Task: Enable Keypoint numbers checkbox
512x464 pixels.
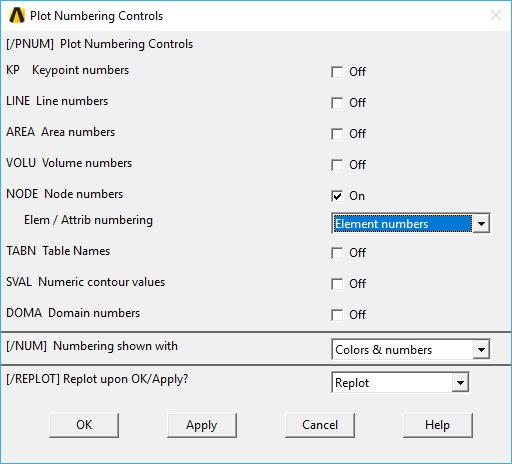Action: [337, 72]
